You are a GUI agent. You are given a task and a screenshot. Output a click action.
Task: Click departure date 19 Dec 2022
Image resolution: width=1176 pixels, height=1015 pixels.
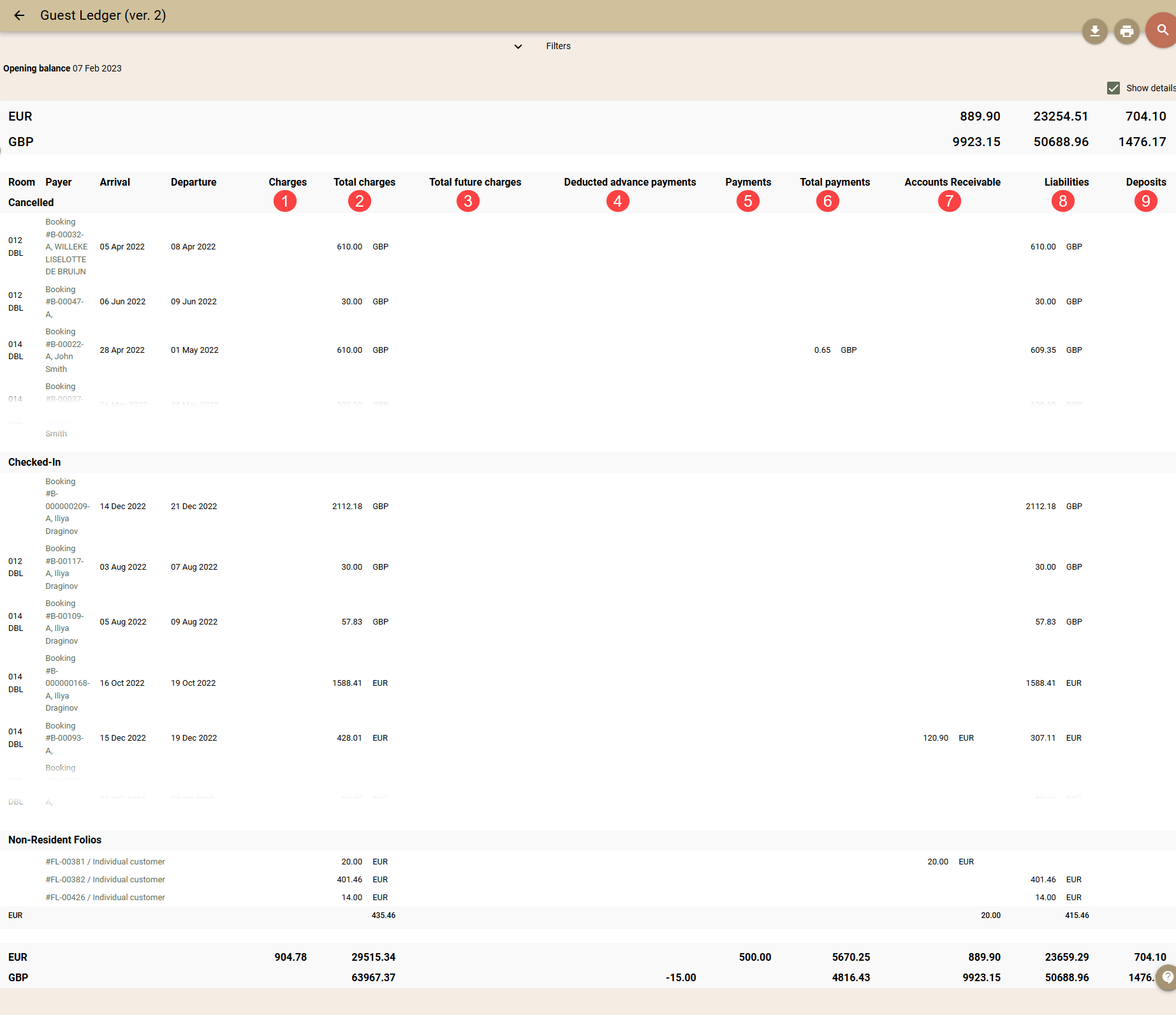coord(194,738)
